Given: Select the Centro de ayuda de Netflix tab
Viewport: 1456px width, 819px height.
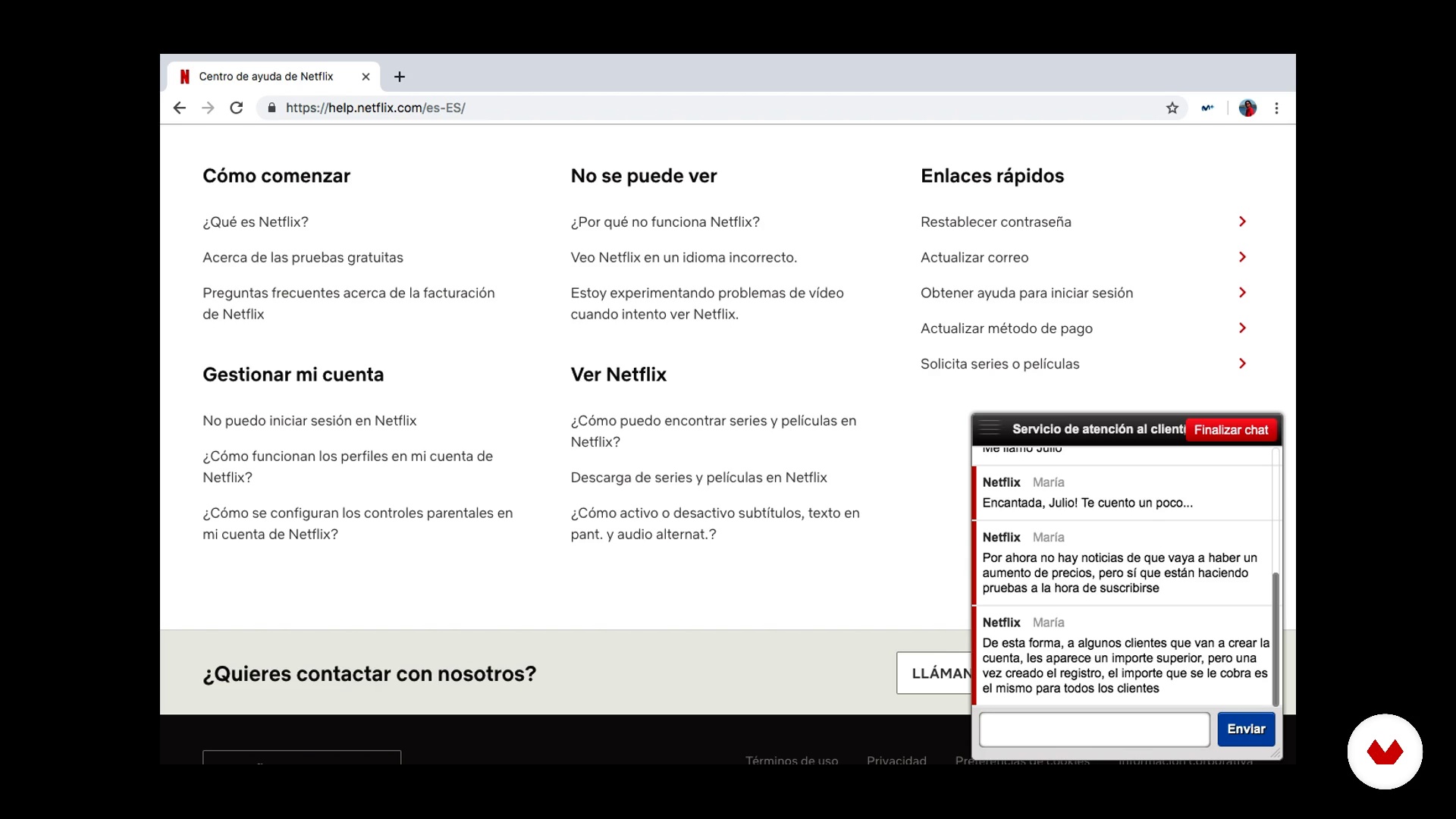Looking at the screenshot, I should tap(265, 77).
